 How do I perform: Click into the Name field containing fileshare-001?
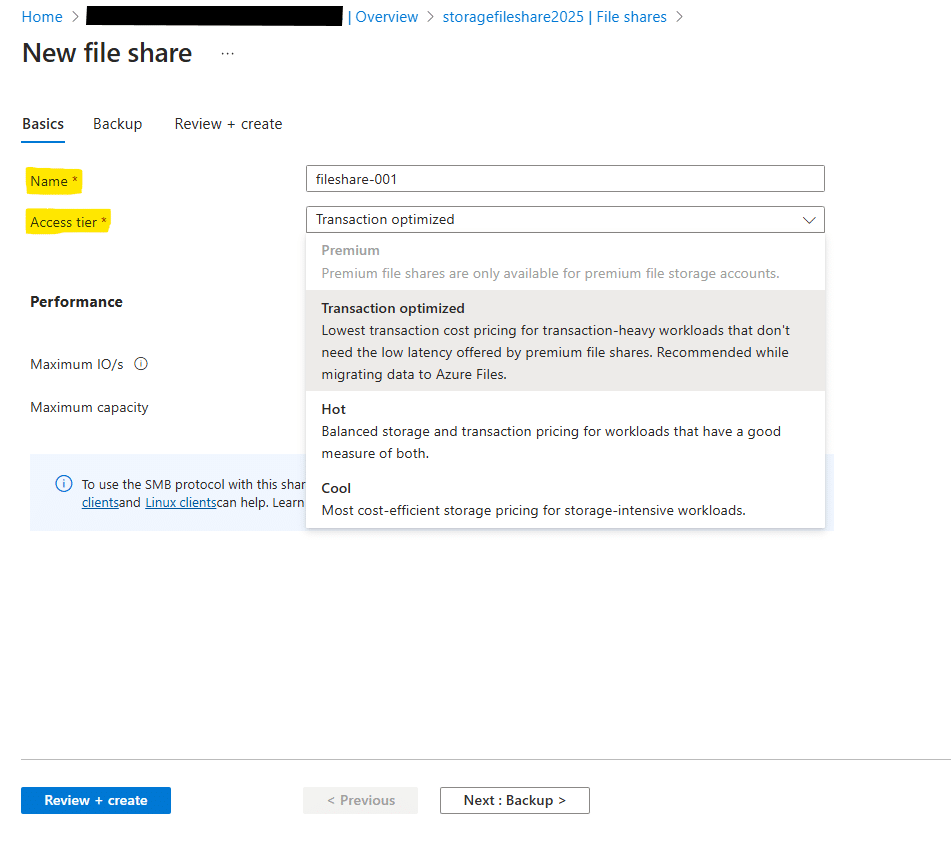[x=565, y=179]
